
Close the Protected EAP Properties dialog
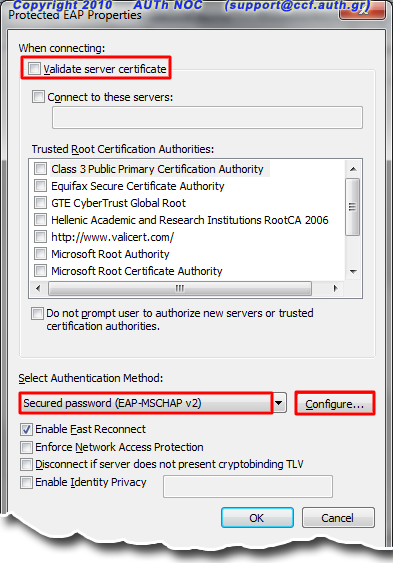coord(362,11)
